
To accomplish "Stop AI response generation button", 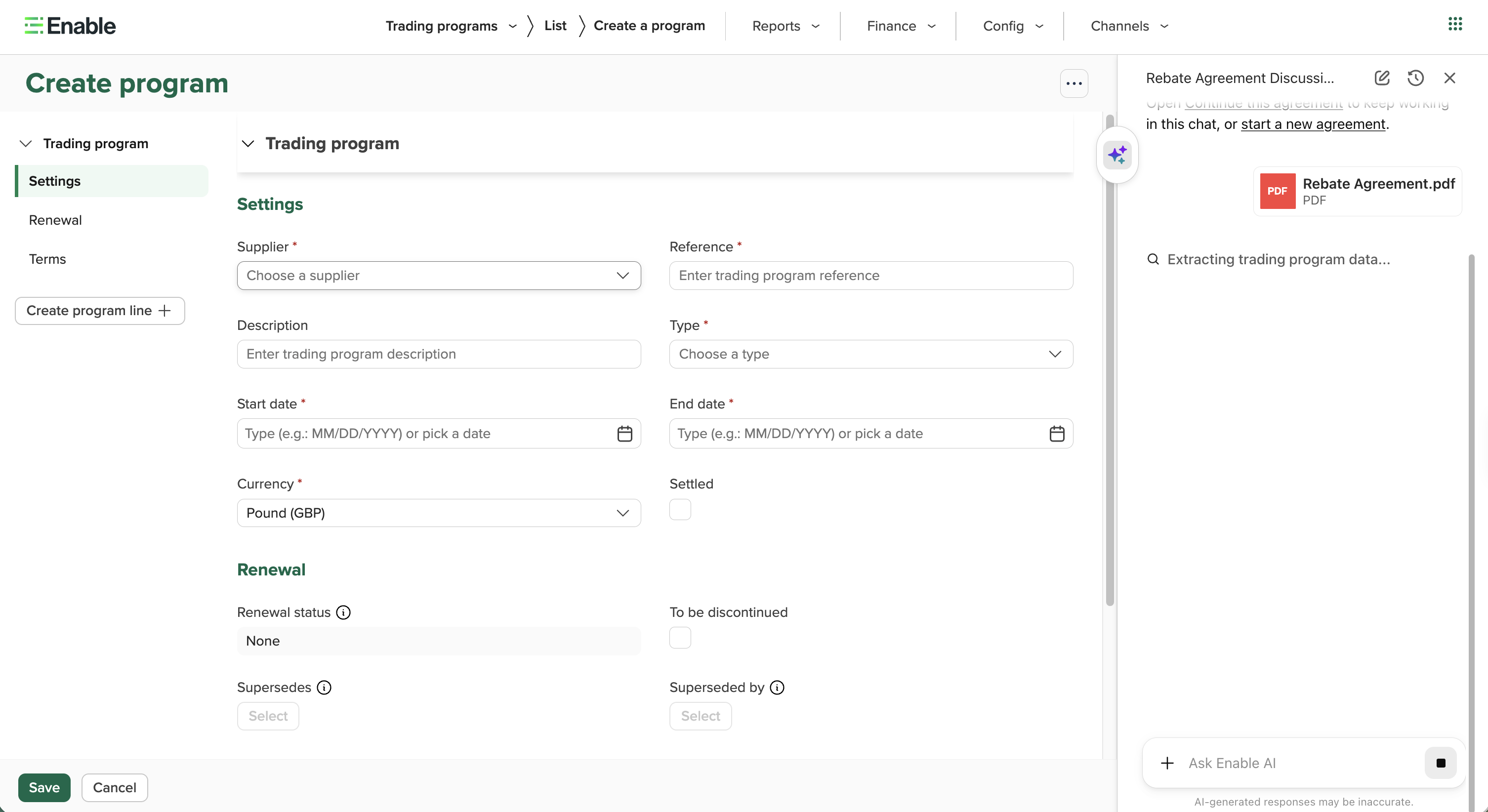I will (1440, 763).
